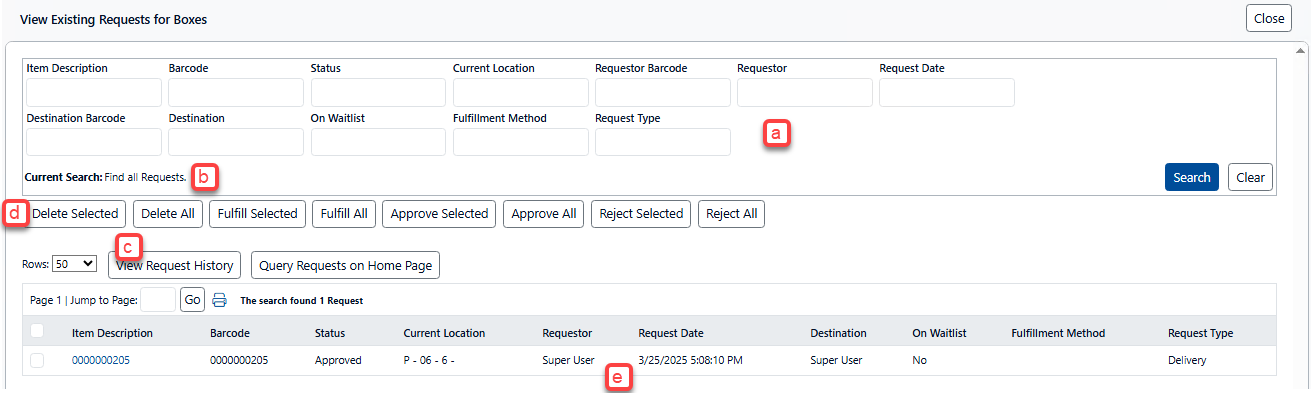Click the Requestor column header

(567, 333)
